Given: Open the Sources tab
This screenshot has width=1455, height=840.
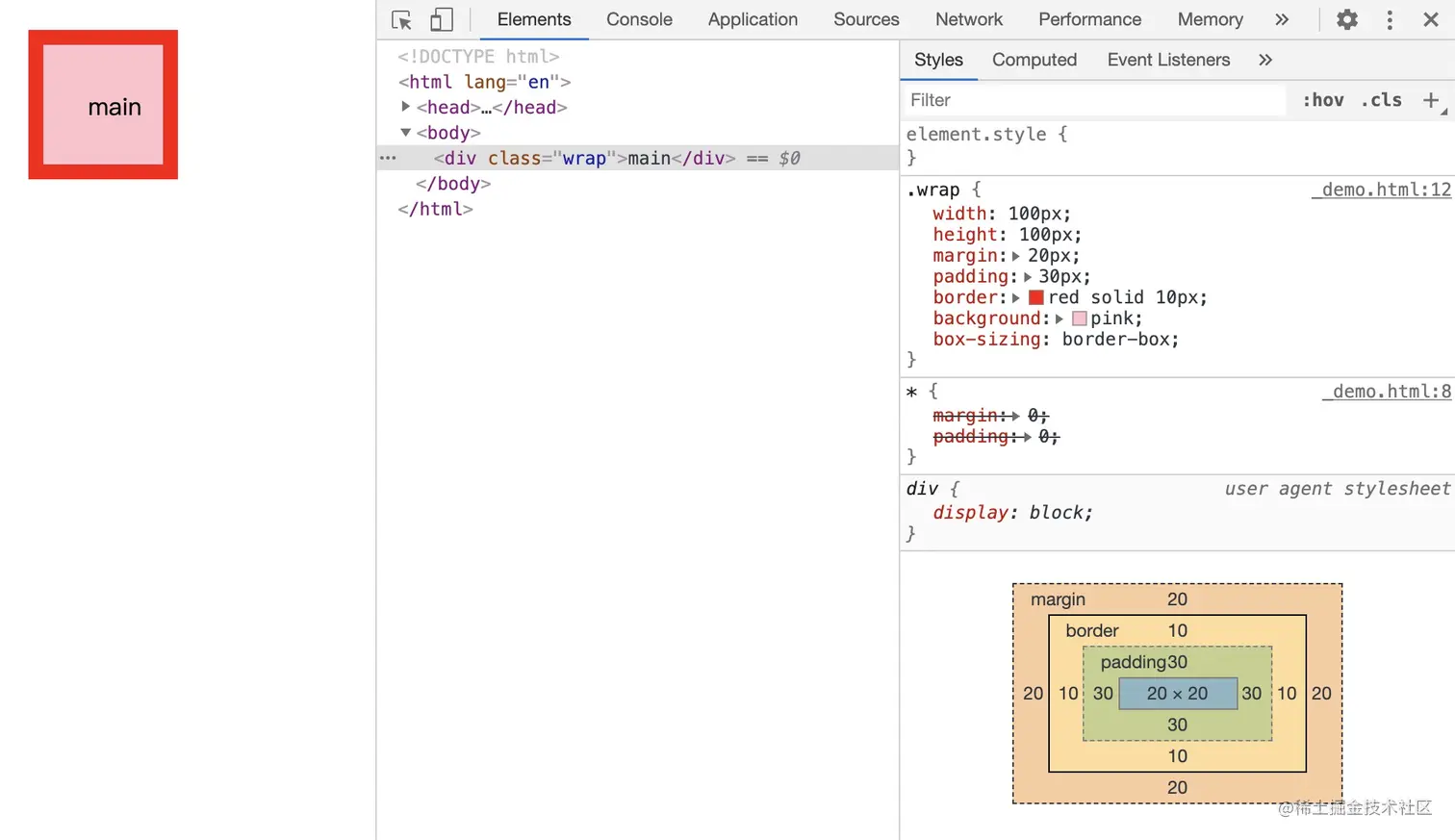Looking at the screenshot, I should pyautogui.click(x=866, y=19).
